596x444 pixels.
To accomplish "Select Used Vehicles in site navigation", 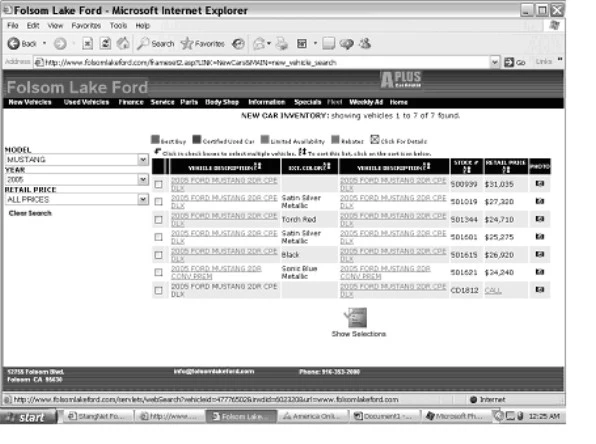I will [86, 102].
